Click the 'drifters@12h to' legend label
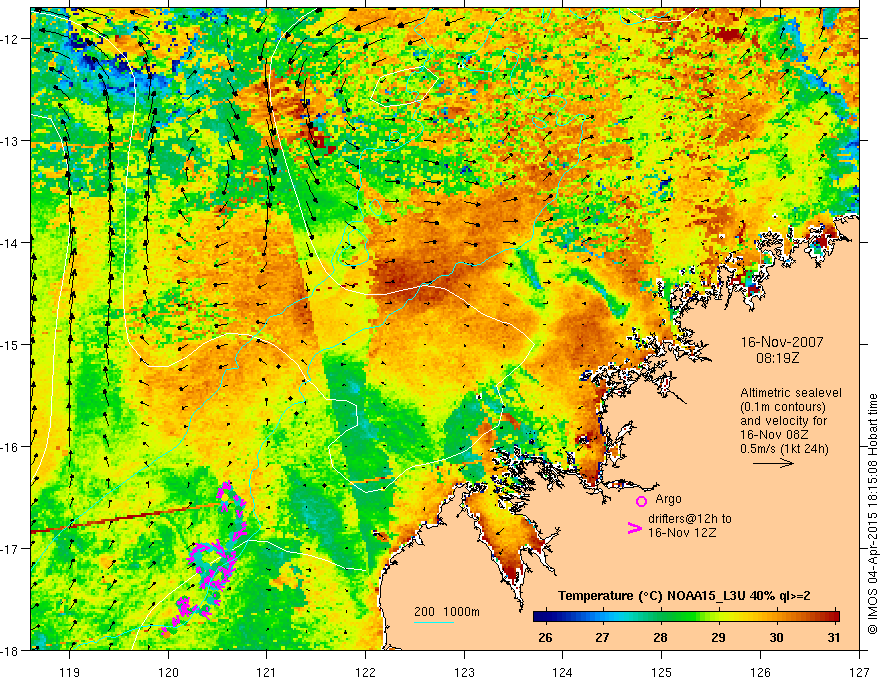 click(690, 518)
